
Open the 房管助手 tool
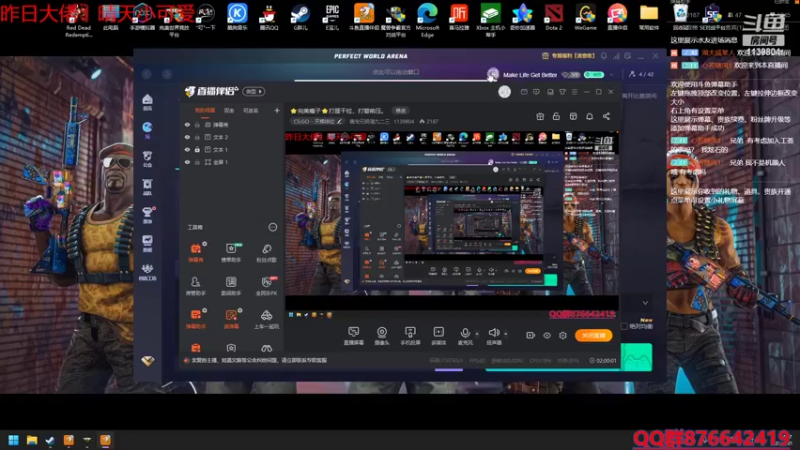196,286
